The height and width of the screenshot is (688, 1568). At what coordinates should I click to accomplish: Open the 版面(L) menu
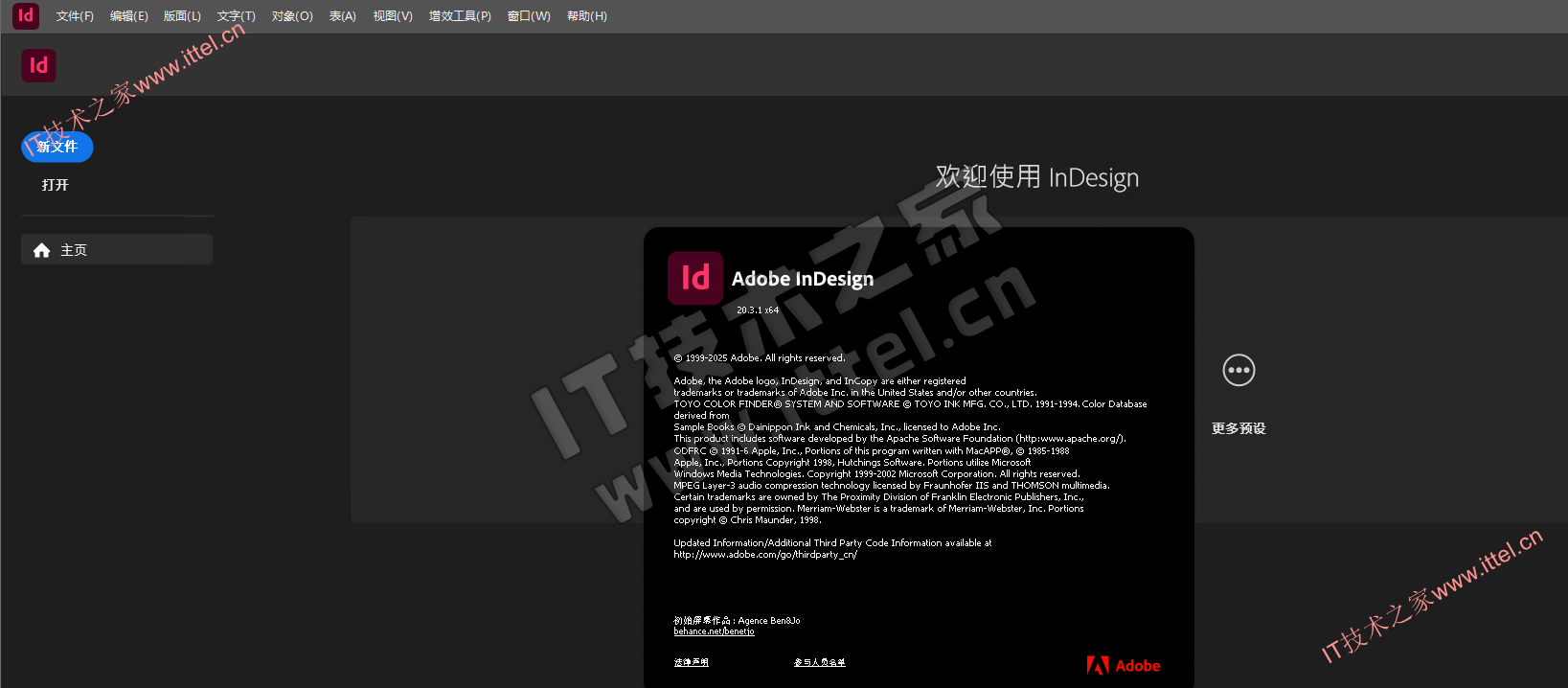pos(182,16)
